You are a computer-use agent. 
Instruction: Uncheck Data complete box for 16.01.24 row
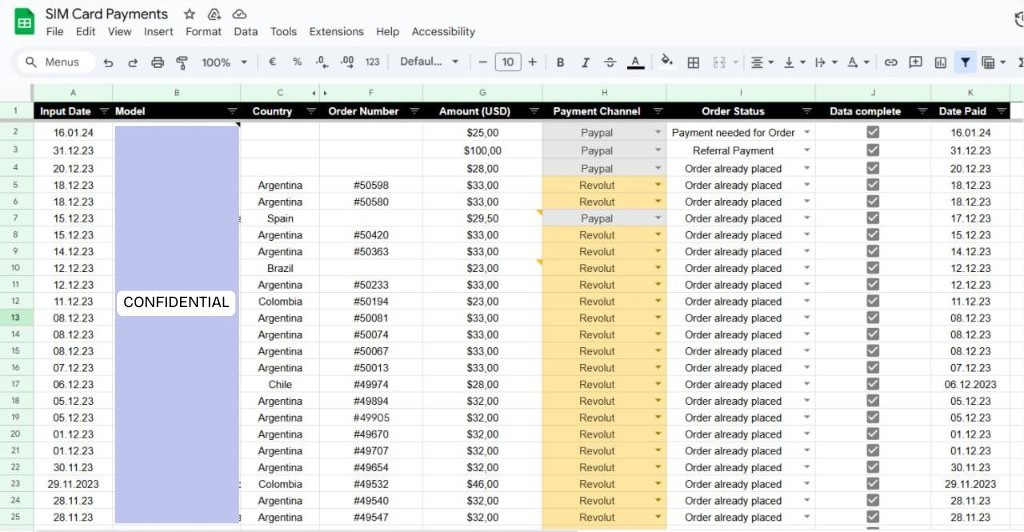(872, 132)
